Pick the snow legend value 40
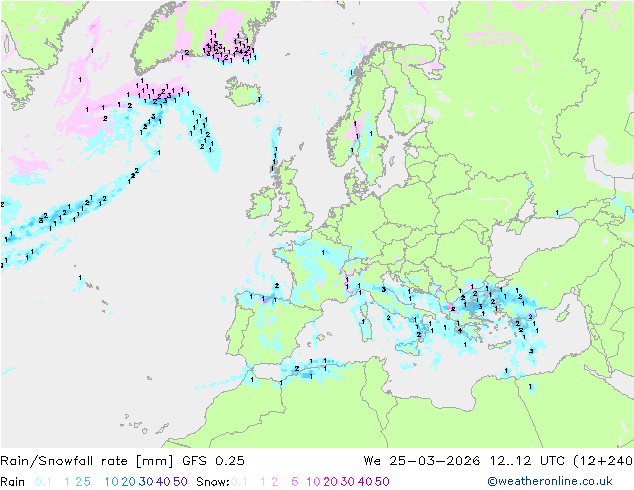This screenshot has height=490, width=634. pyautogui.click(x=365, y=482)
